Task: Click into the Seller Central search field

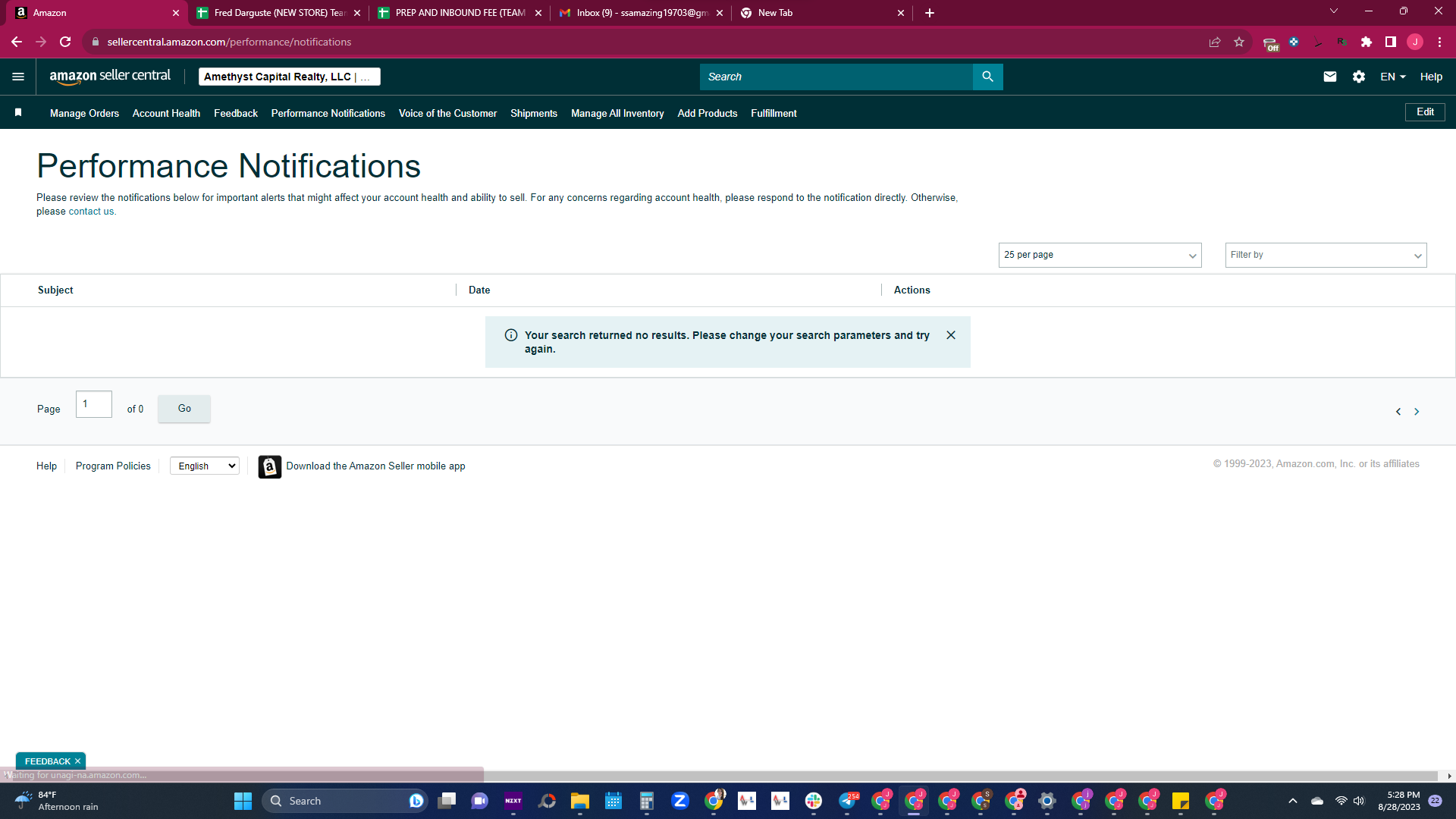Action: [836, 77]
